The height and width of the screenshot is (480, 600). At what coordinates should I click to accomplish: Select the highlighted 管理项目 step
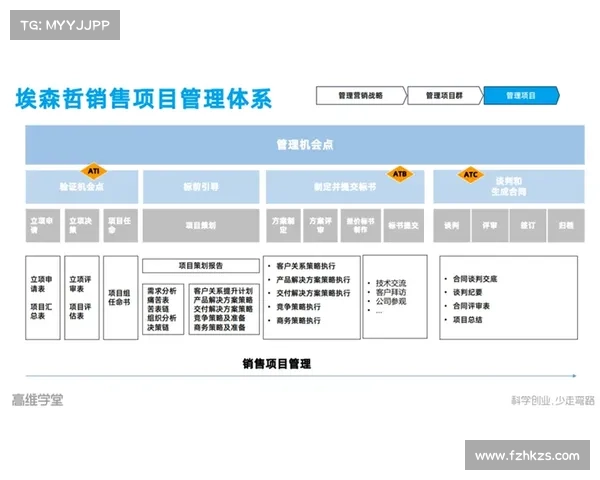pos(520,96)
